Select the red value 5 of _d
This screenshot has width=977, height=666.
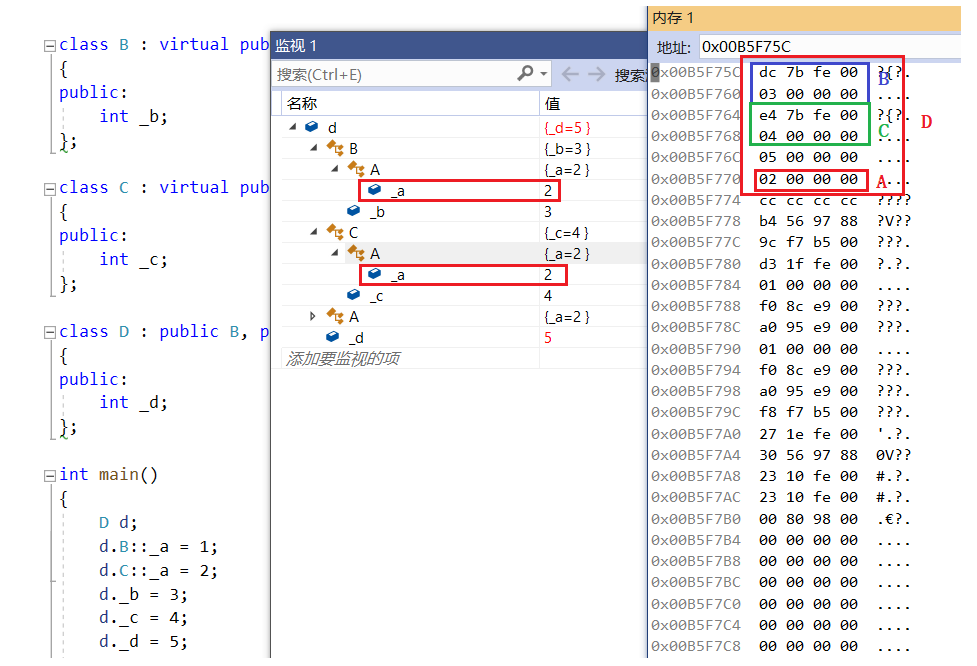tap(548, 338)
